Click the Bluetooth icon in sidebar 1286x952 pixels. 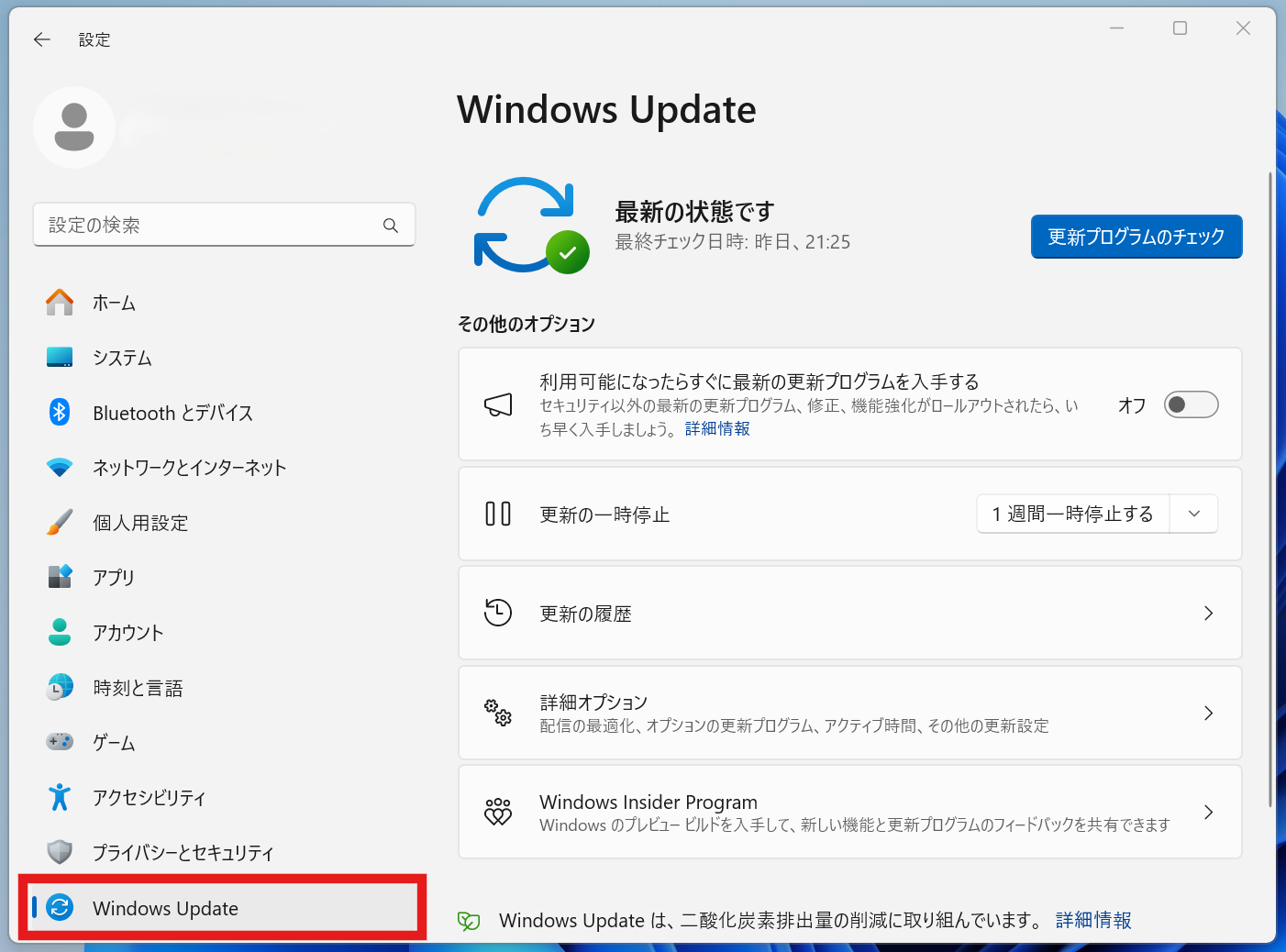[x=60, y=413]
